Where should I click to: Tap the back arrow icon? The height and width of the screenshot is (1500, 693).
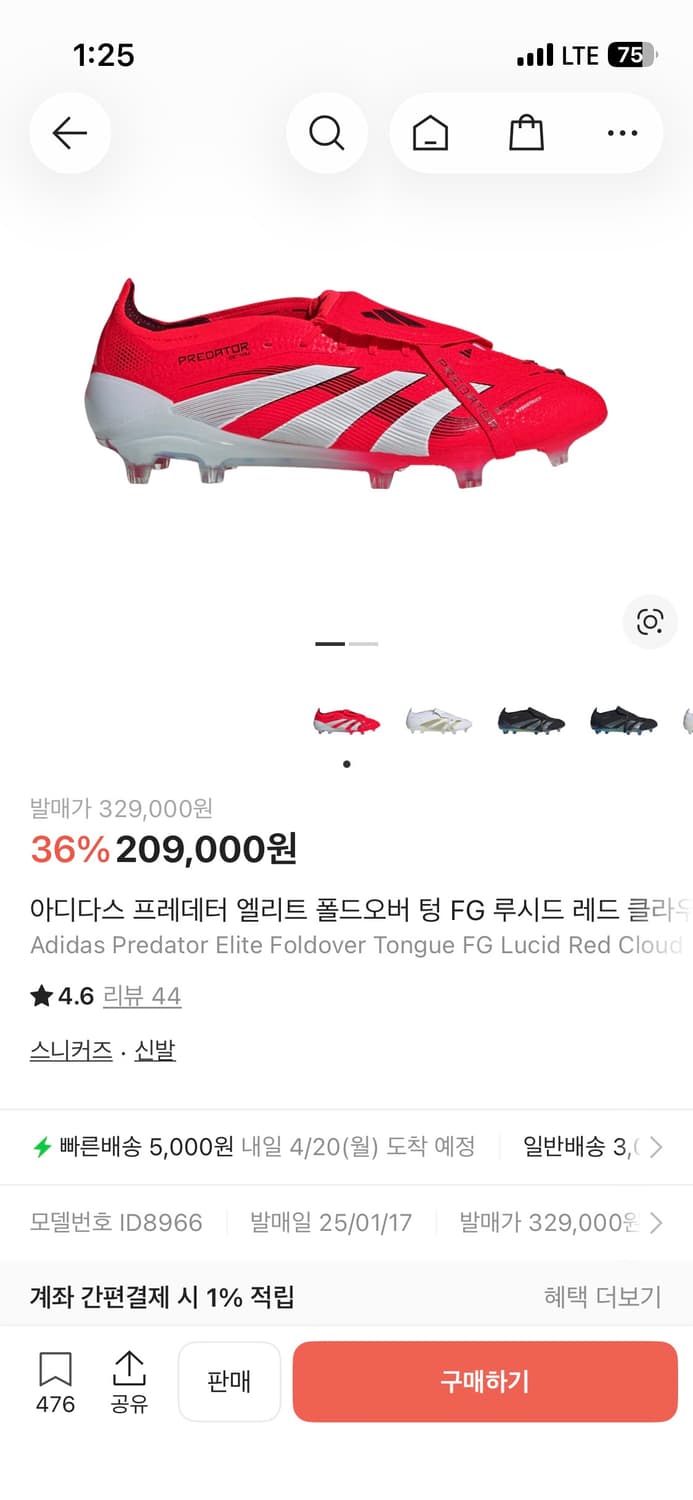click(x=69, y=133)
